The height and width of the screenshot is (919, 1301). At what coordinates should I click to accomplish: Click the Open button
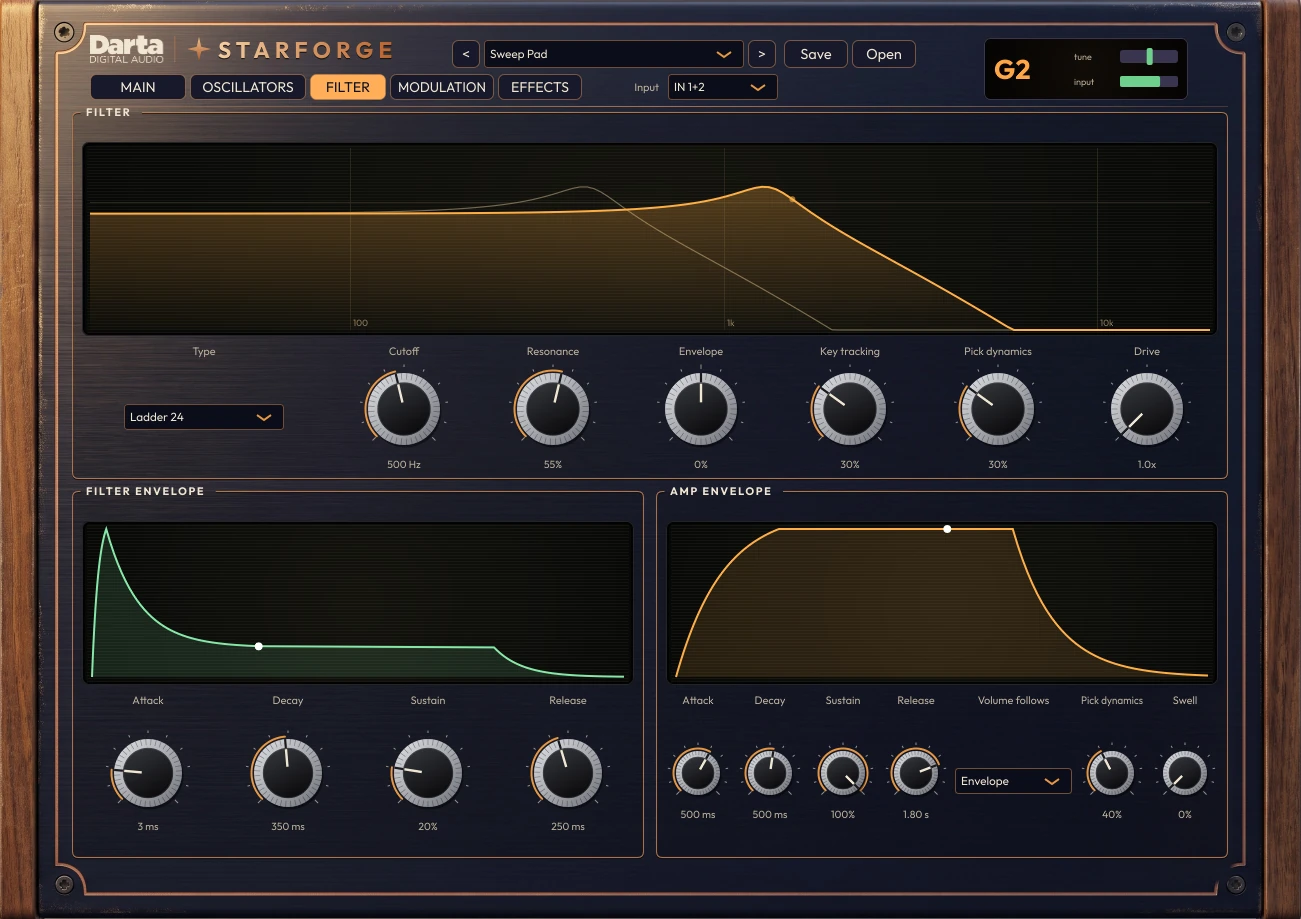pos(884,54)
